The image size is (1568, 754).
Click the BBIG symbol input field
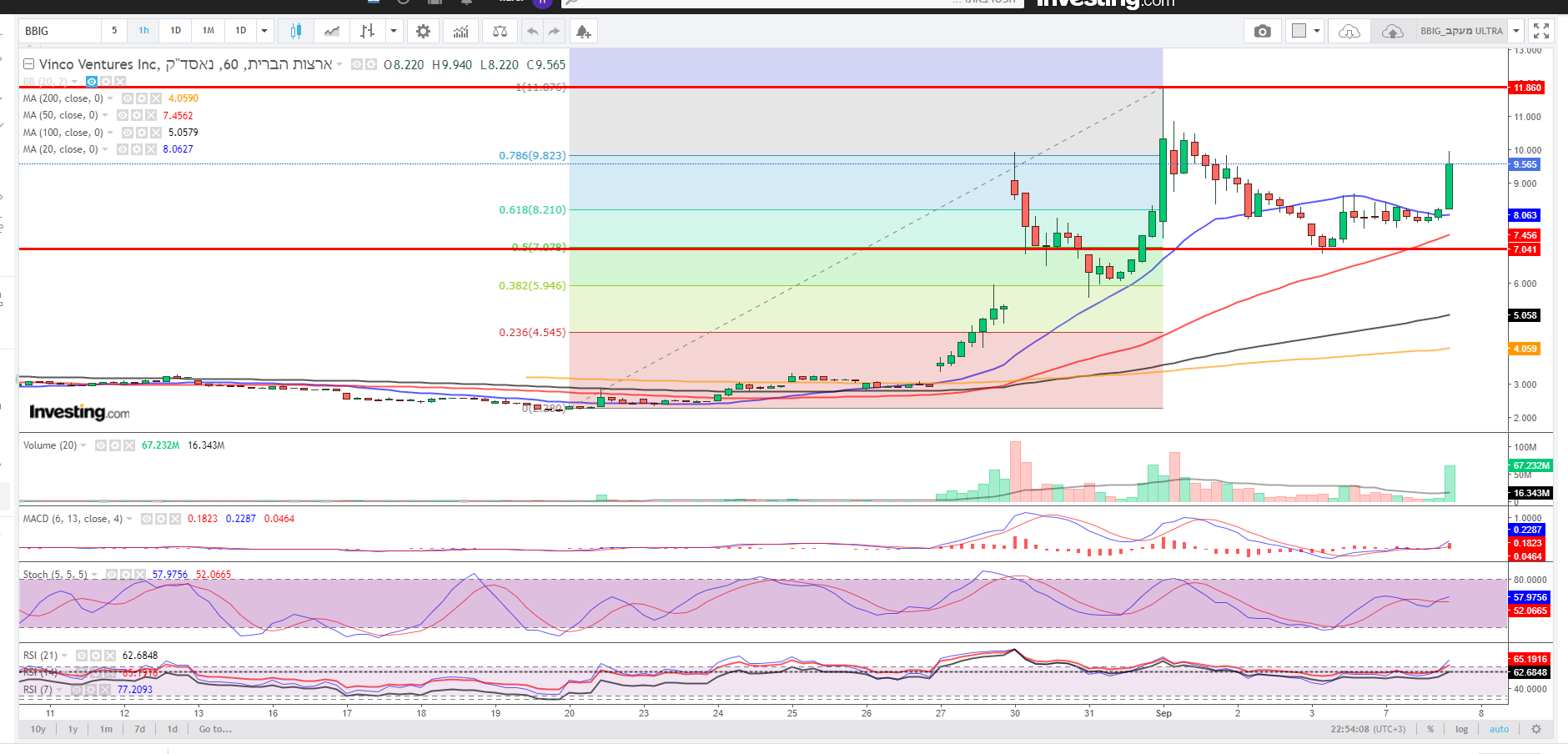pyautogui.click(x=60, y=31)
